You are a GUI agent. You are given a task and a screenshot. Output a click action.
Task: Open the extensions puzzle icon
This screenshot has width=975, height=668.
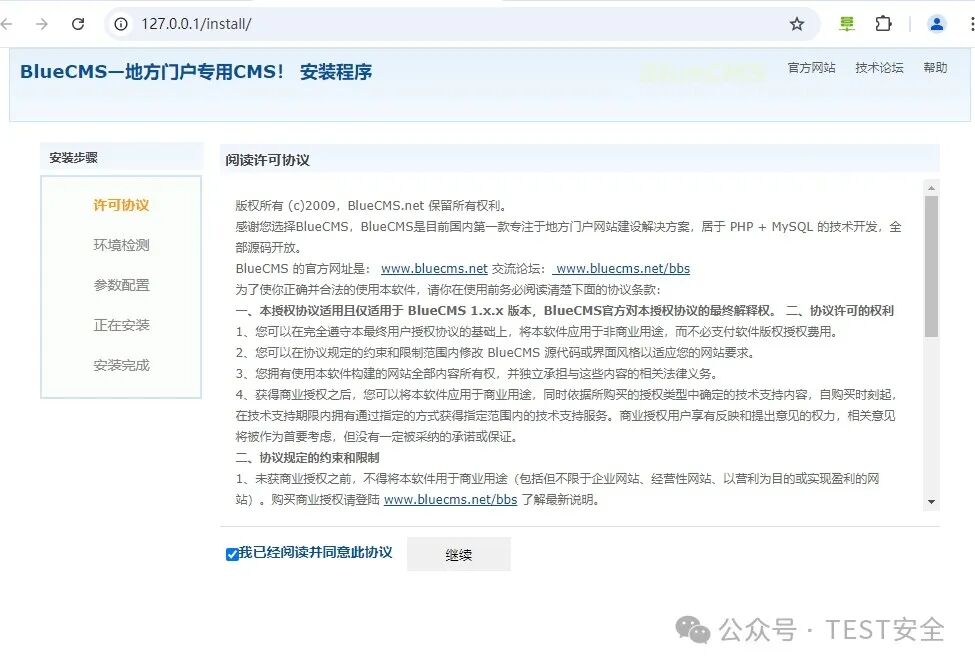pos(883,24)
